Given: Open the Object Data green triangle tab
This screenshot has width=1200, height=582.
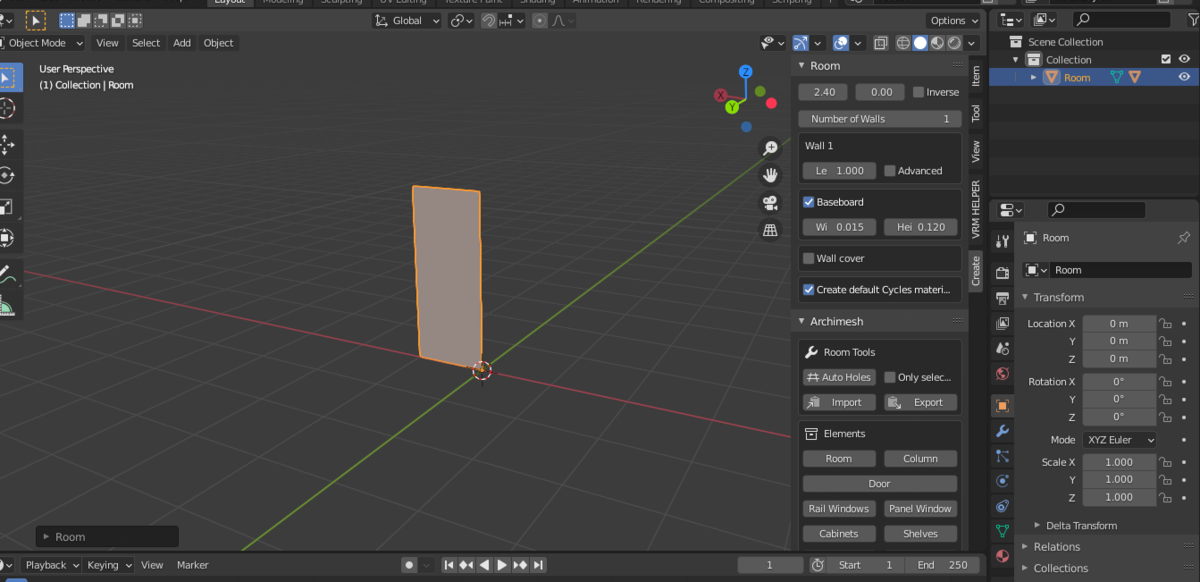Looking at the screenshot, I should [x=1003, y=531].
